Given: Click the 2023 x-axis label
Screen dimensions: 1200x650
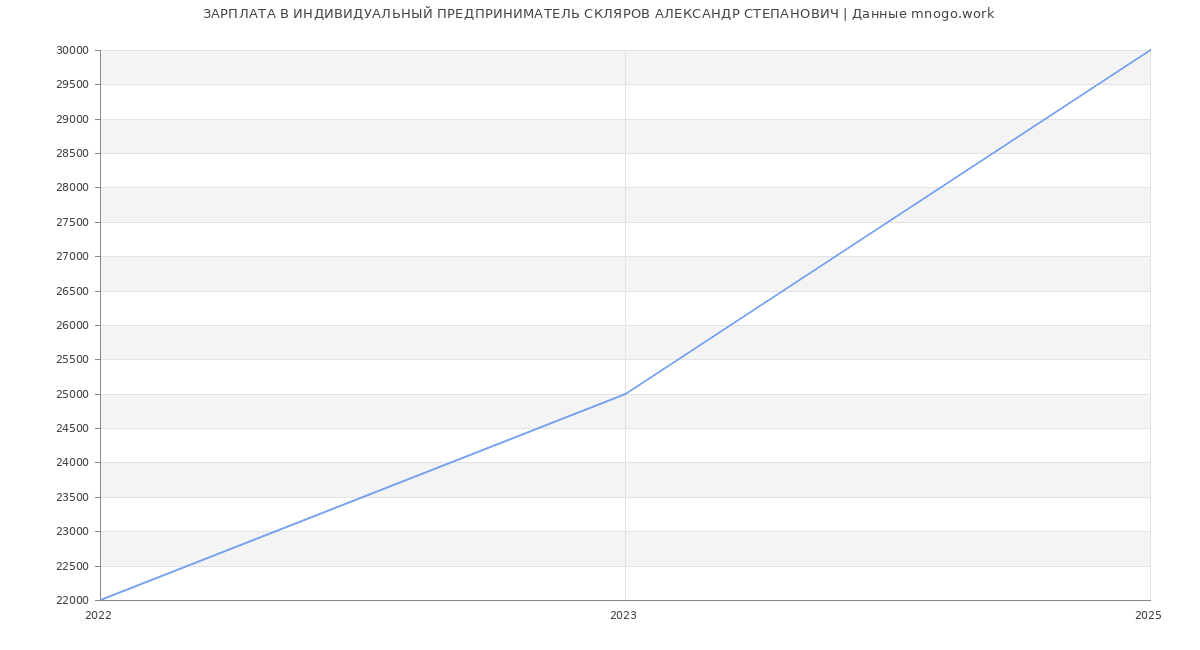Looking at the screenshot, I should (623, 616).
